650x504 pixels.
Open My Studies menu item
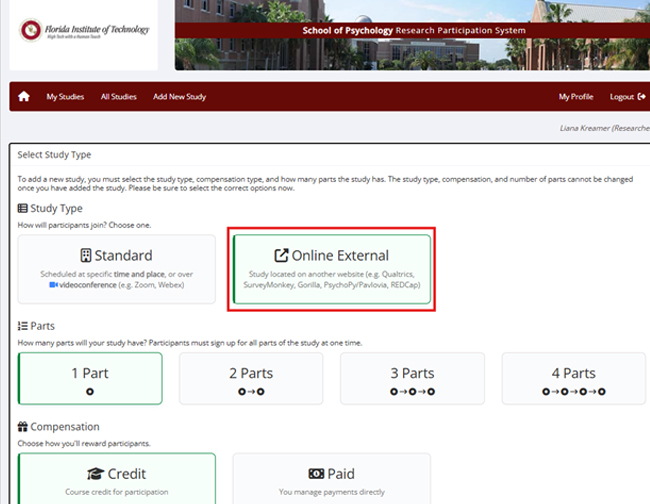click(x=65, y=97)
